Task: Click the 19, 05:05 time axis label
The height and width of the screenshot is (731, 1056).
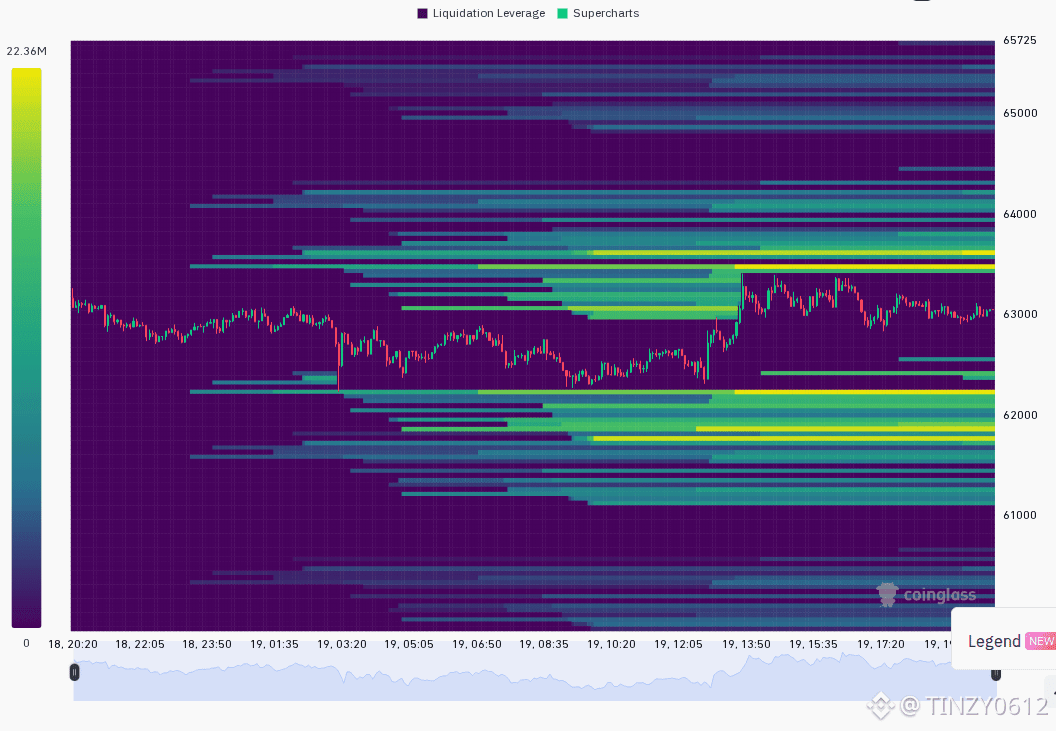Action: tap(409, 644)
